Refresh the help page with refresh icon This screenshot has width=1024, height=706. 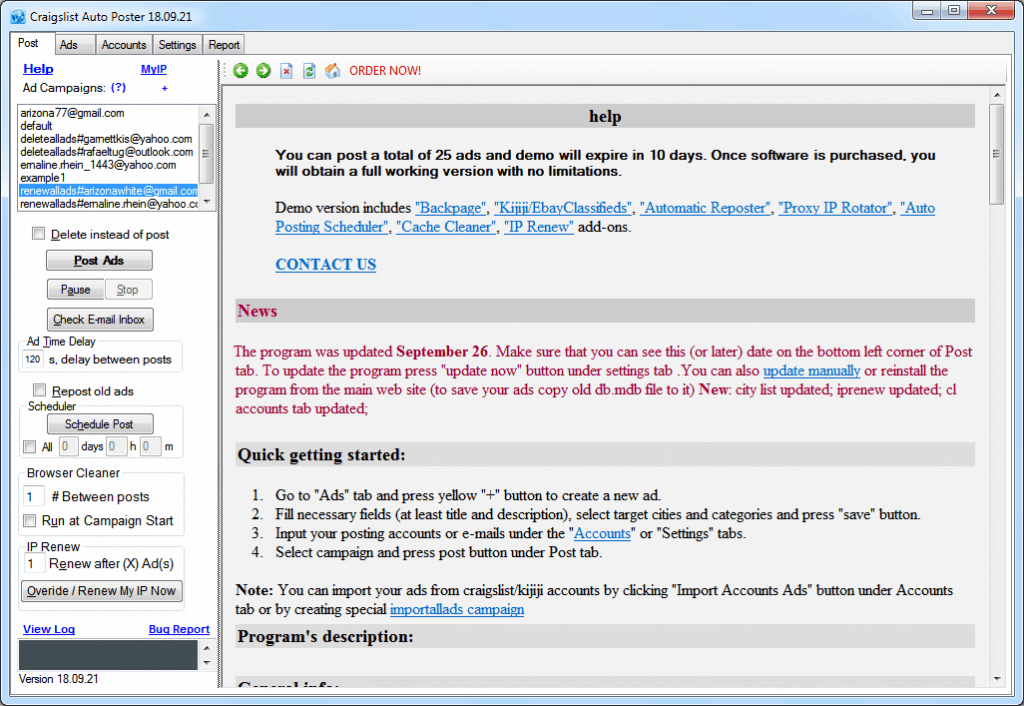(308, 71)
